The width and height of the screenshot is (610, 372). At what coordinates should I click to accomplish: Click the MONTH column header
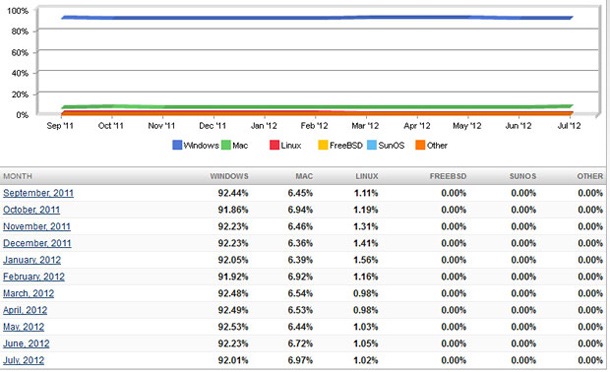[18, 176]
